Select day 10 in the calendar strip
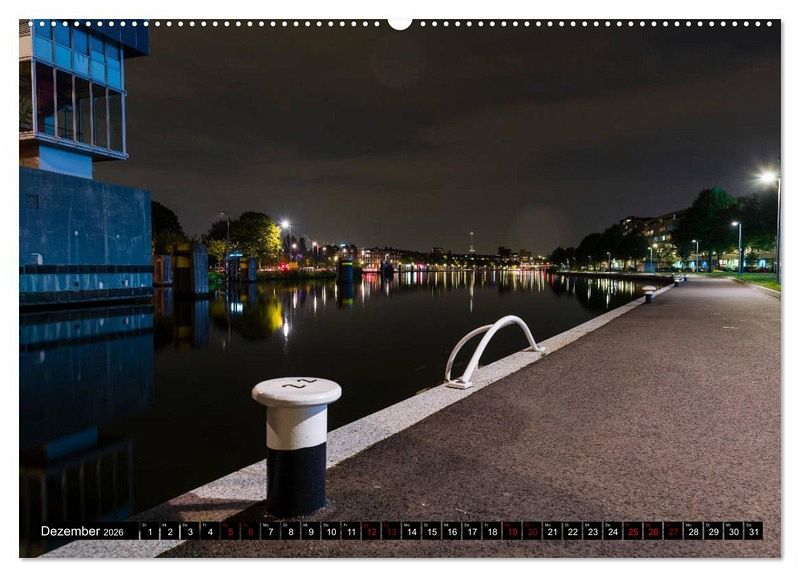The image size is (800, 577). [331, 531]
